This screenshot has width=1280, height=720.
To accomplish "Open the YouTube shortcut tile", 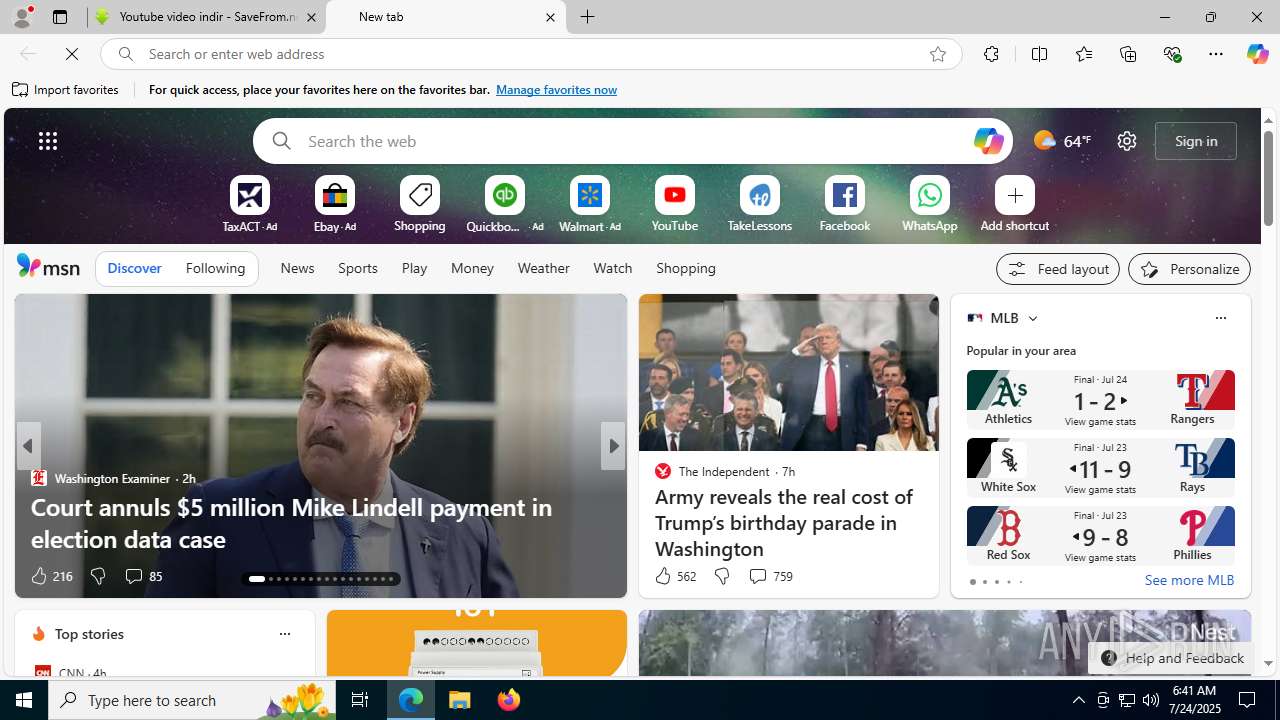I will tap(674, 204).
